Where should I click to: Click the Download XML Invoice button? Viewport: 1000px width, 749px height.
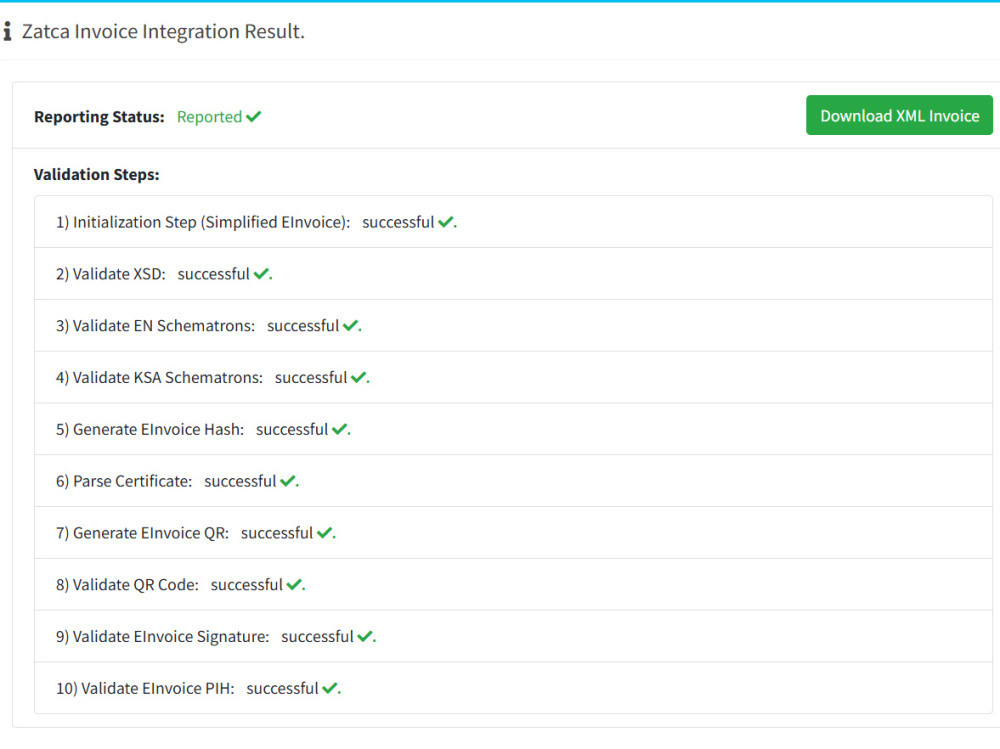899,115
